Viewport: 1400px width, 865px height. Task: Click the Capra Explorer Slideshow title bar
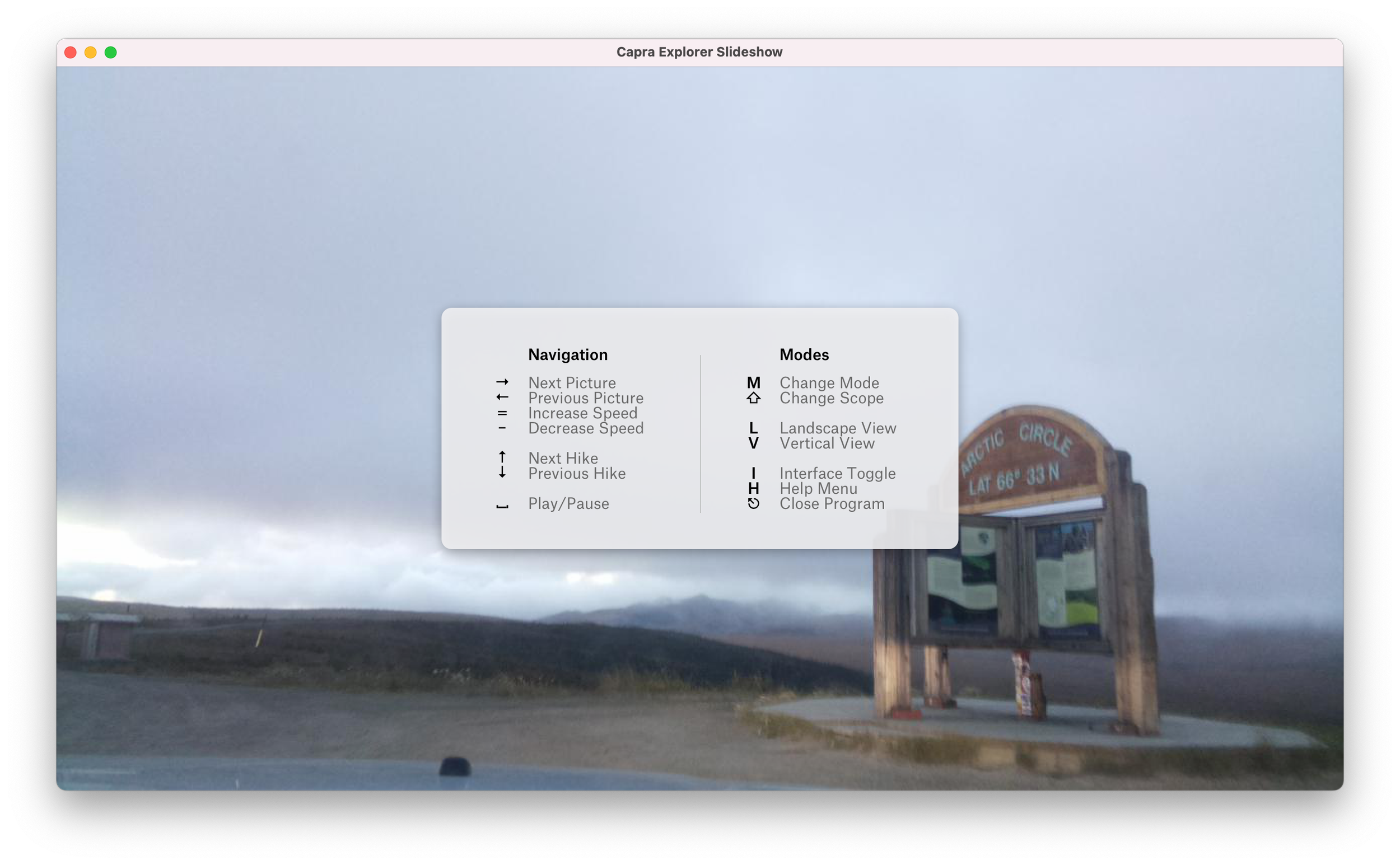(698, 52)
